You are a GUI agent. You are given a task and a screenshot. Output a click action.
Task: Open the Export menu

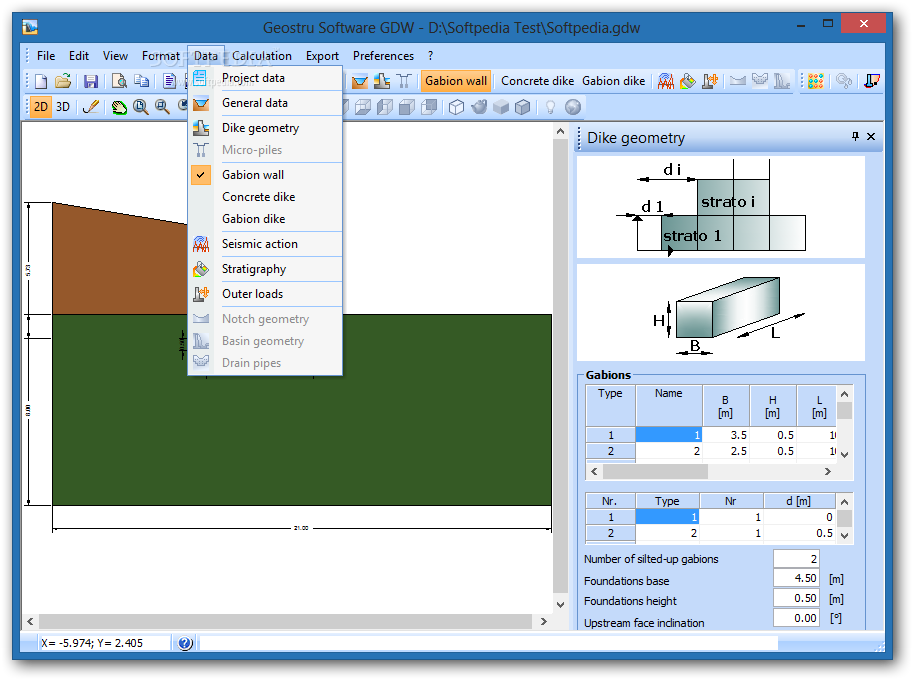click(x=322, y=56)
